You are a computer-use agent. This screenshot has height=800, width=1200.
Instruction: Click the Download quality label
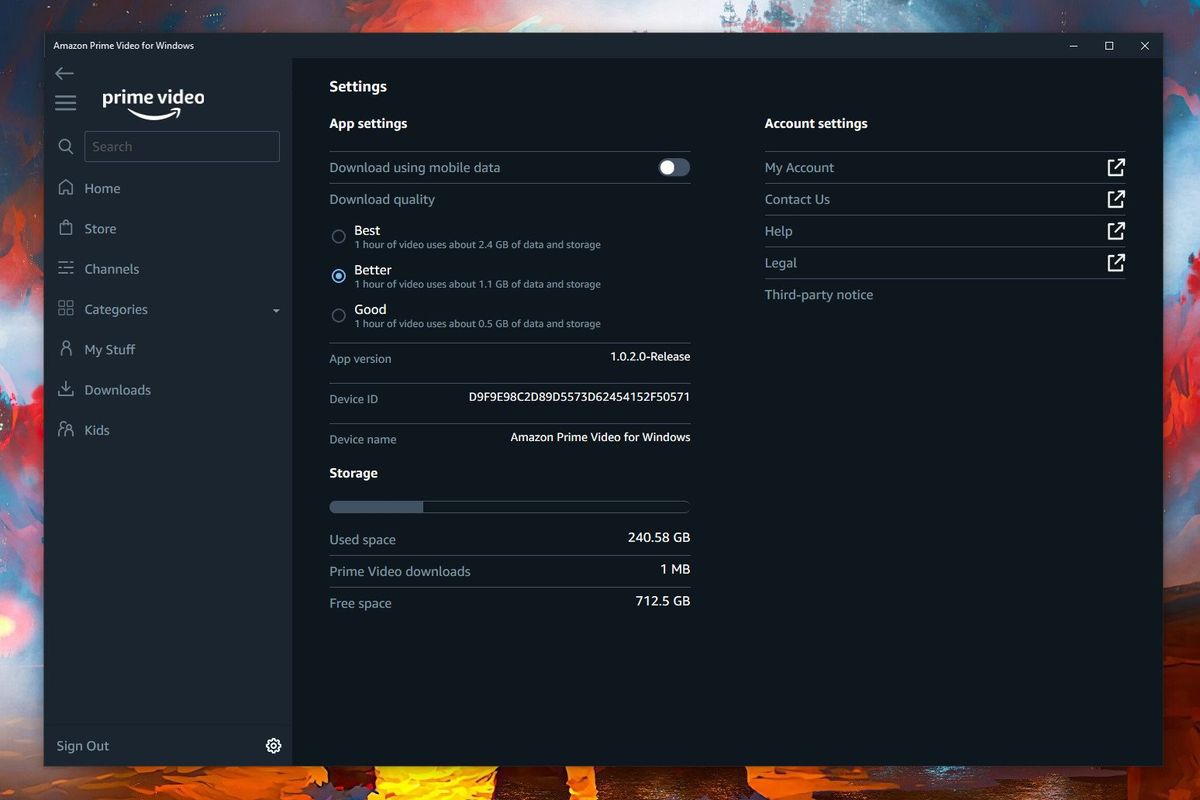tap(382, 200)
